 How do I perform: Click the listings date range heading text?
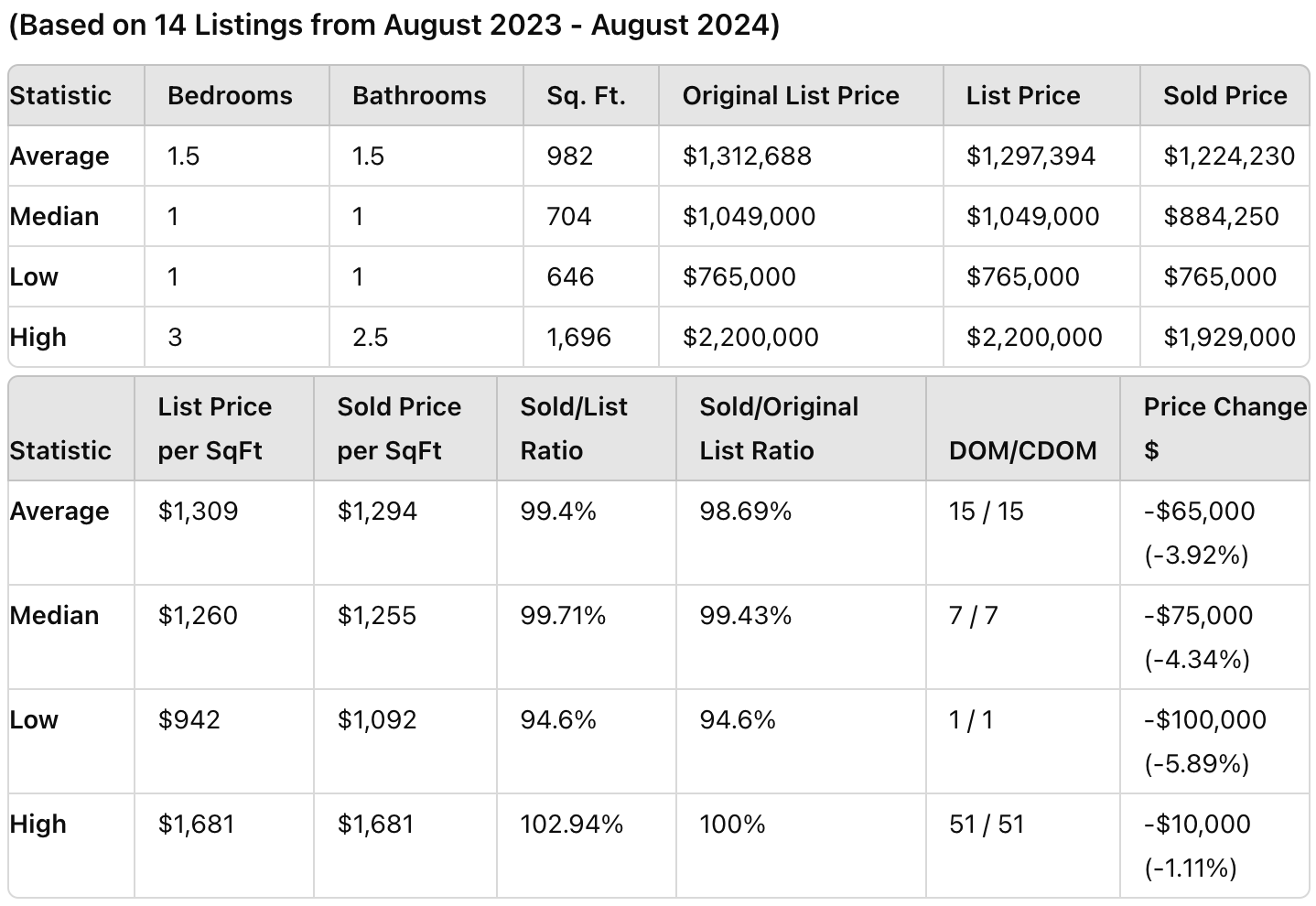pyautogui.click(x=394, y=25)
